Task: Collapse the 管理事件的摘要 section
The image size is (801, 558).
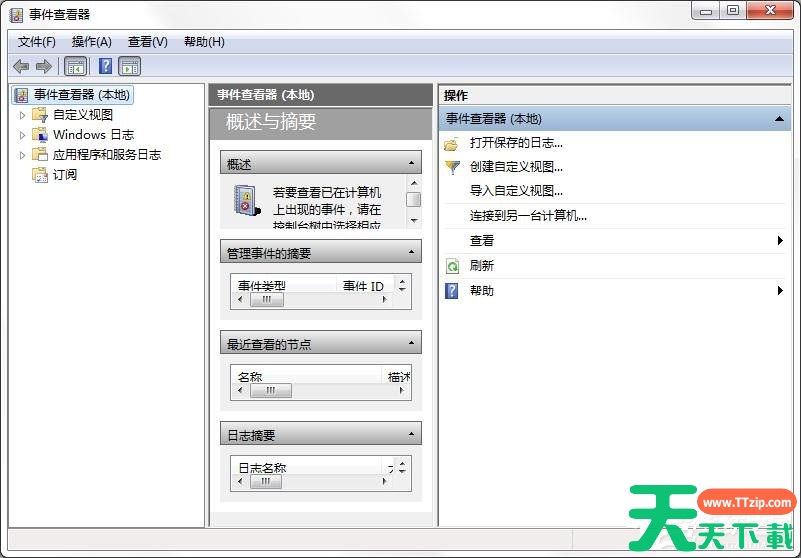Action: (x=411, y=252)
